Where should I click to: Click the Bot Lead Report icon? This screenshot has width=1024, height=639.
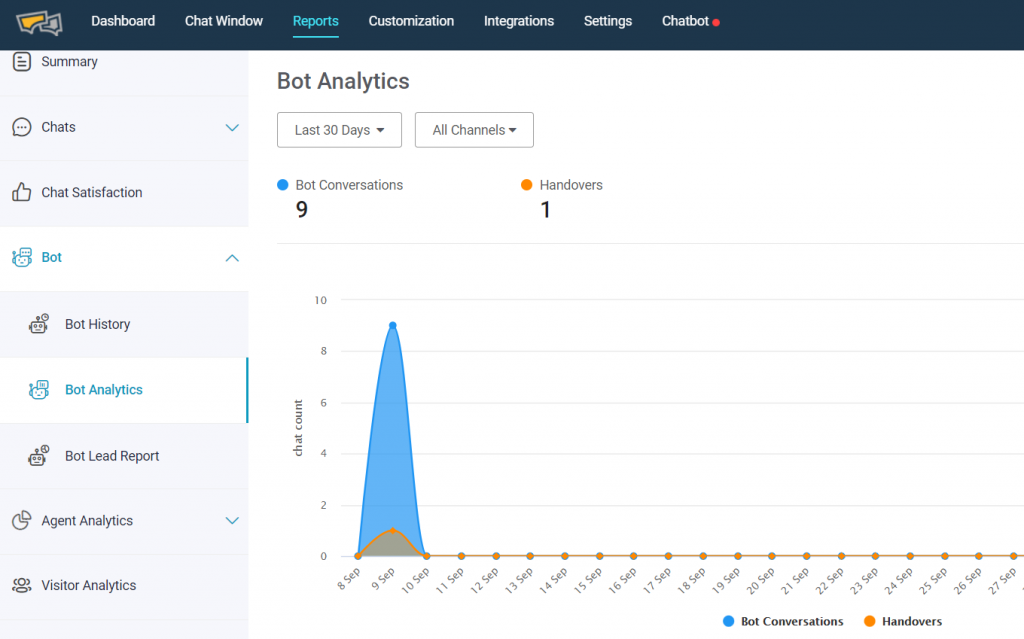[x=39, y=456]
